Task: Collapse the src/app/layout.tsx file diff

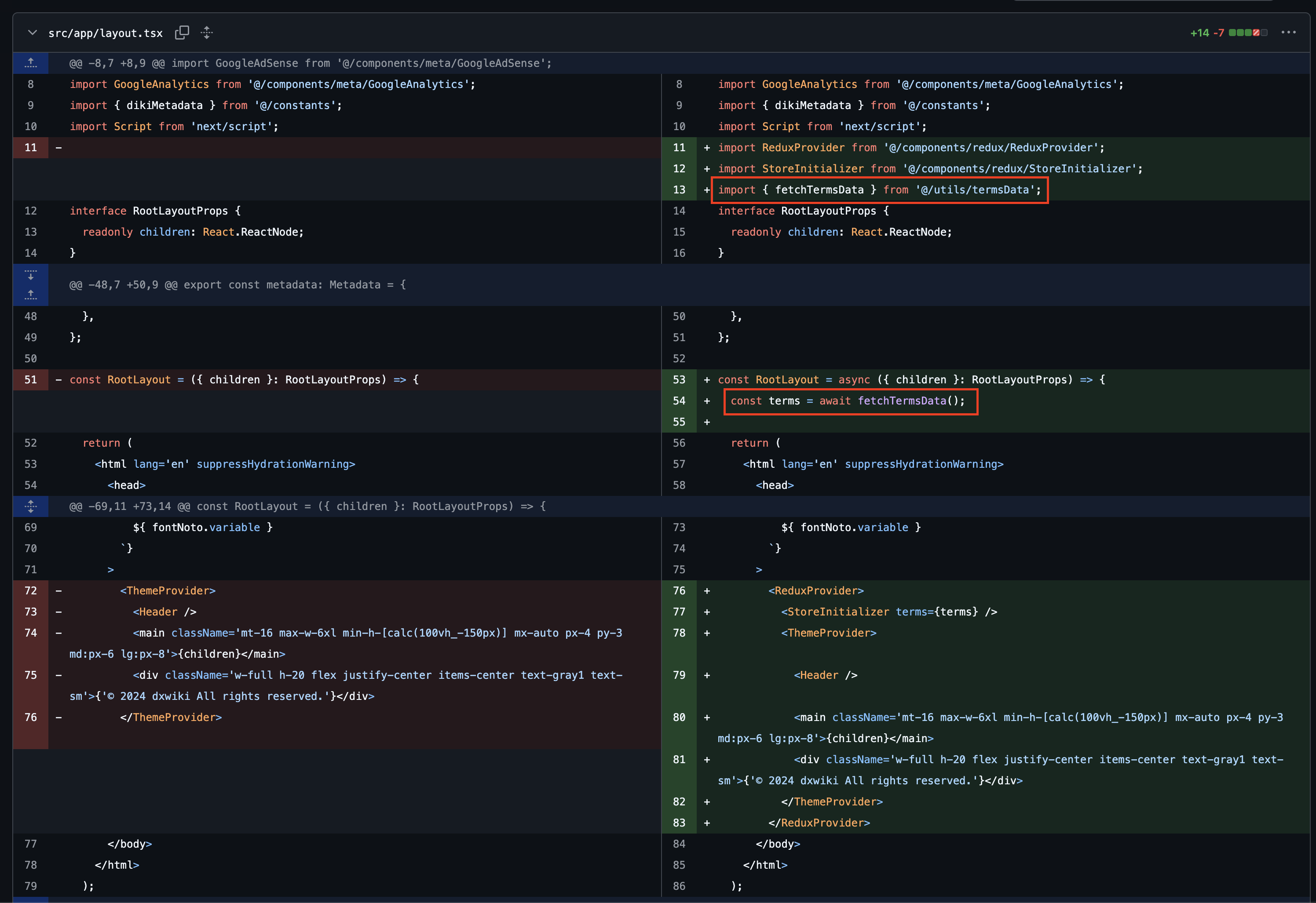Action: coord(32,33)
